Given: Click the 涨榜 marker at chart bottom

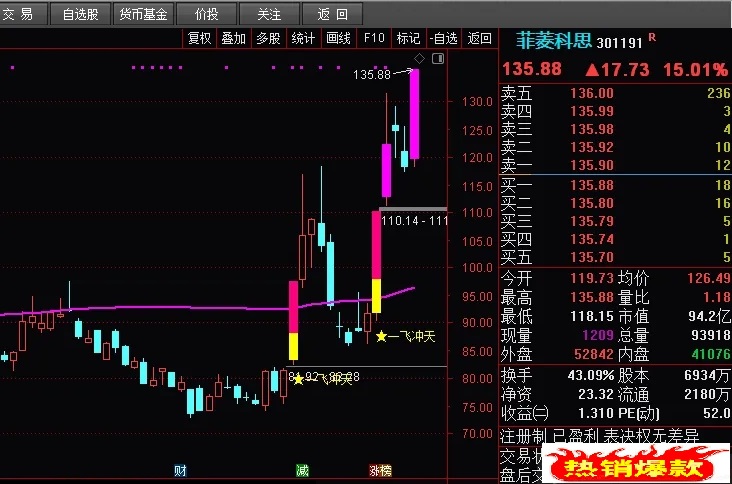Looking at the screenshot, I should pos(380,470).
